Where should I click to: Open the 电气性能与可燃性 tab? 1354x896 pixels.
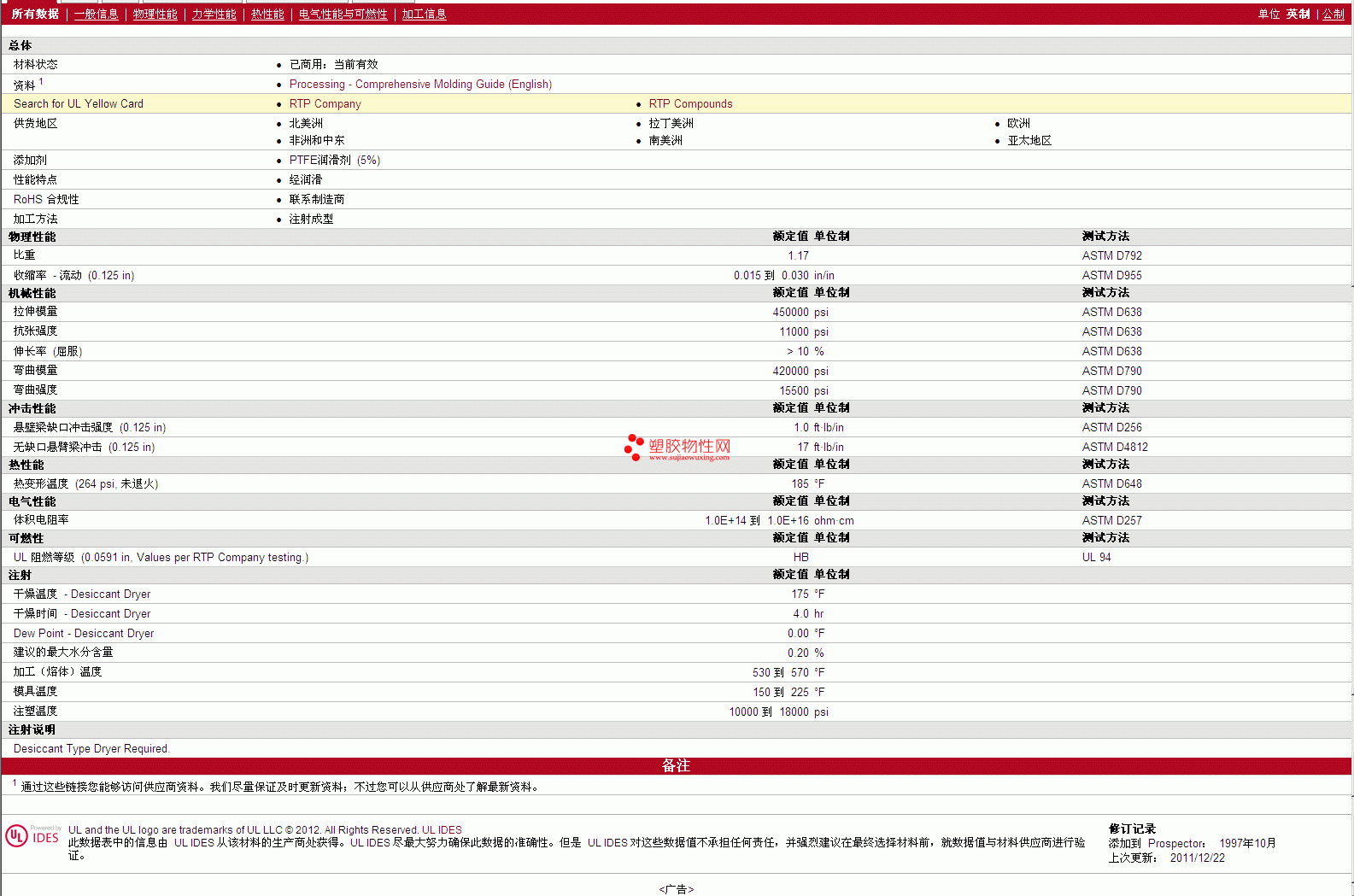tap(343, 14)
